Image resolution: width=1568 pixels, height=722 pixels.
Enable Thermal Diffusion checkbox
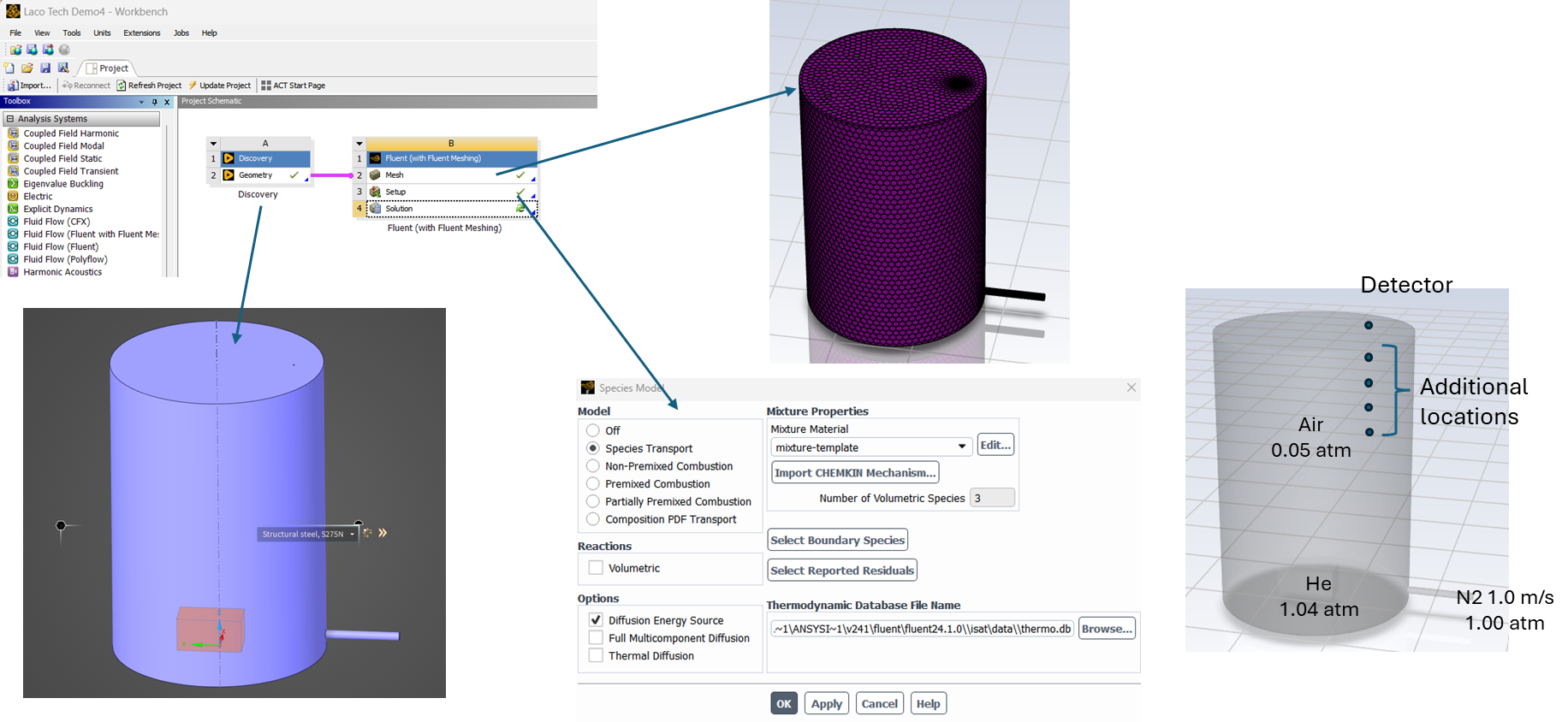tap(596, 656)
